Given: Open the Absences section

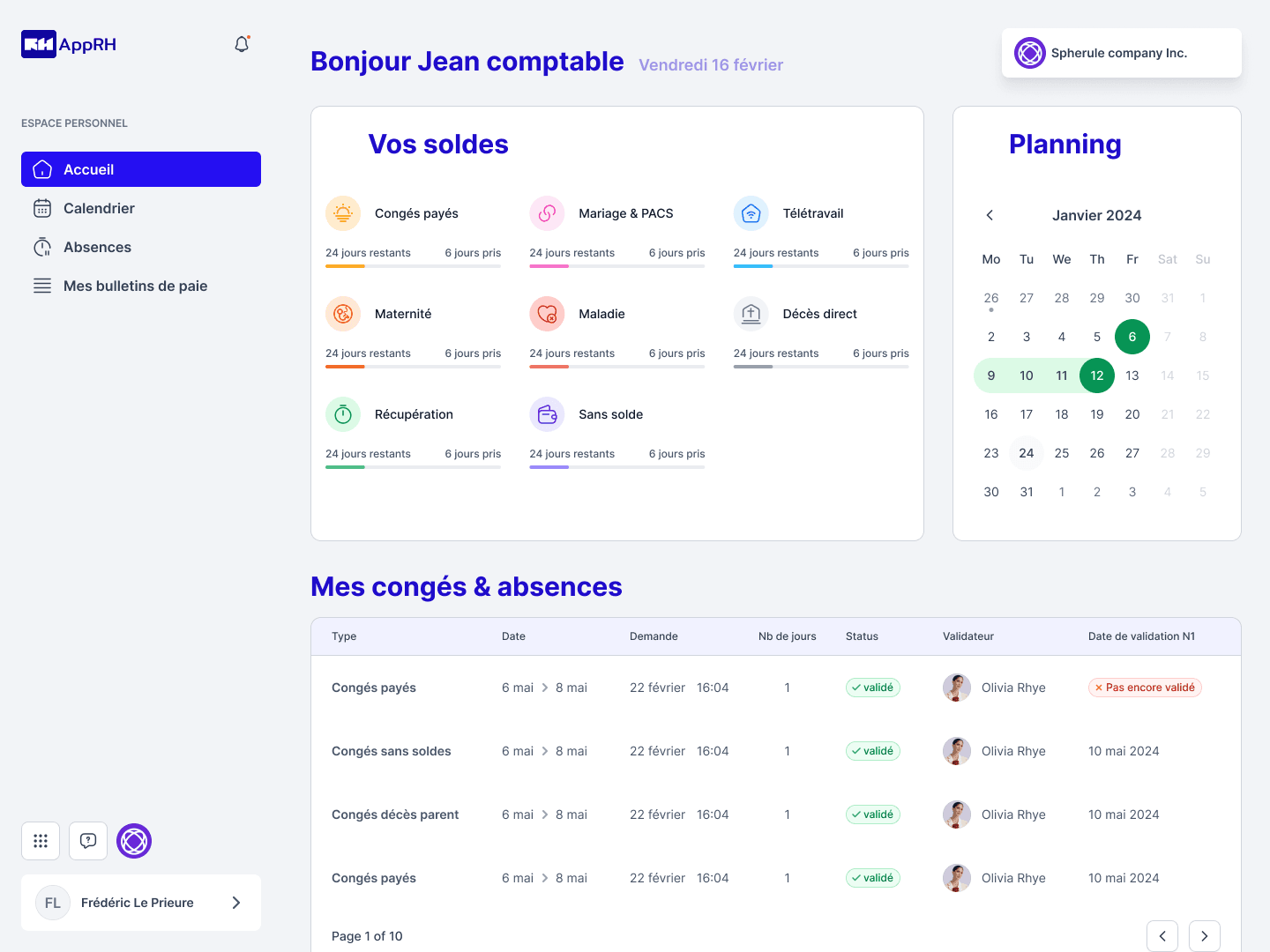Looking at the screenshot, I should [x=97, y=247].
